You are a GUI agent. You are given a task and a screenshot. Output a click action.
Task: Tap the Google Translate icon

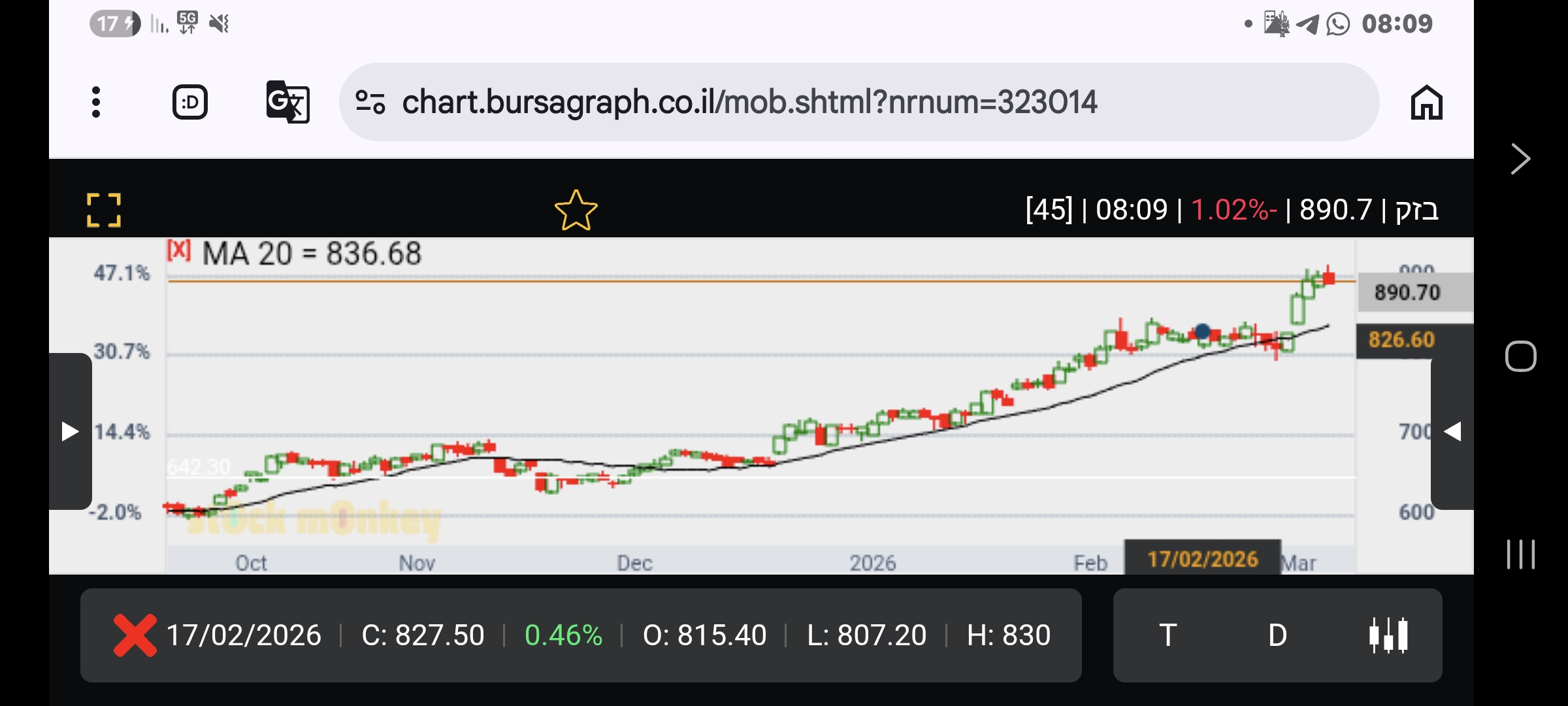coord(287,103)
